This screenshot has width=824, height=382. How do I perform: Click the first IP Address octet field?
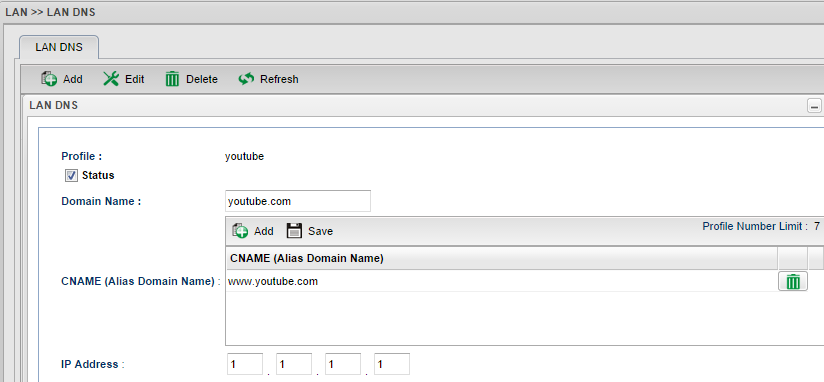(x=244, y=364)
